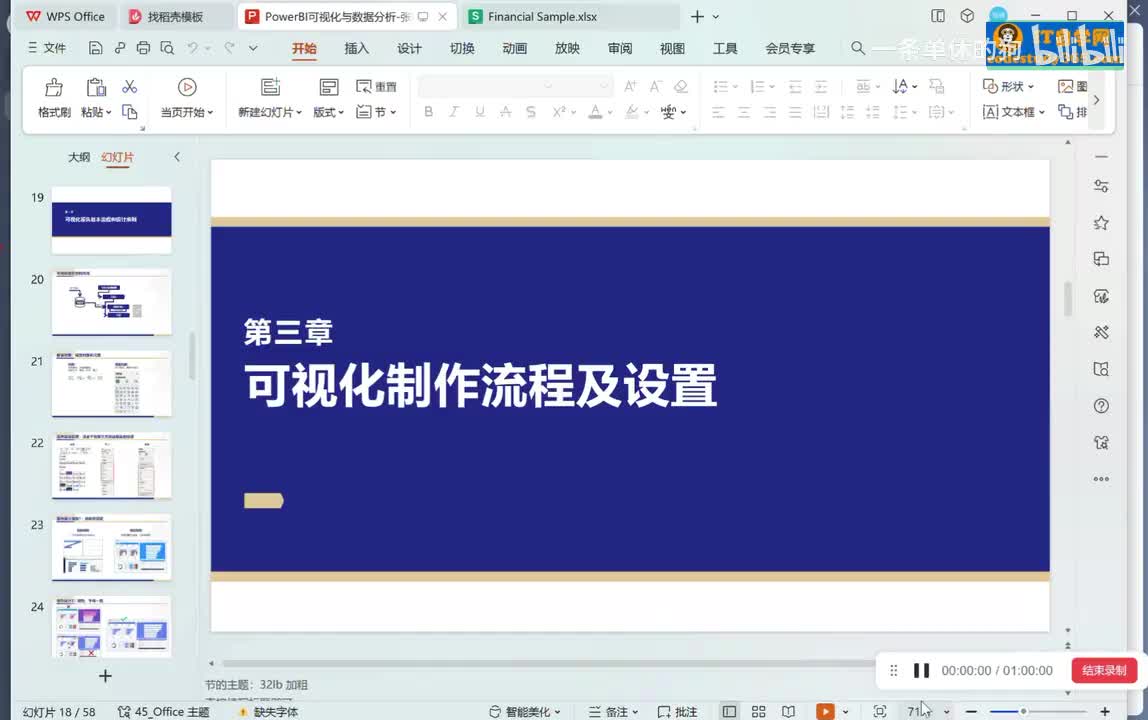Click the Save icon in quick access bar
Image resolution: width=1148 pixels, height=720 pixels.
[95, 48]
